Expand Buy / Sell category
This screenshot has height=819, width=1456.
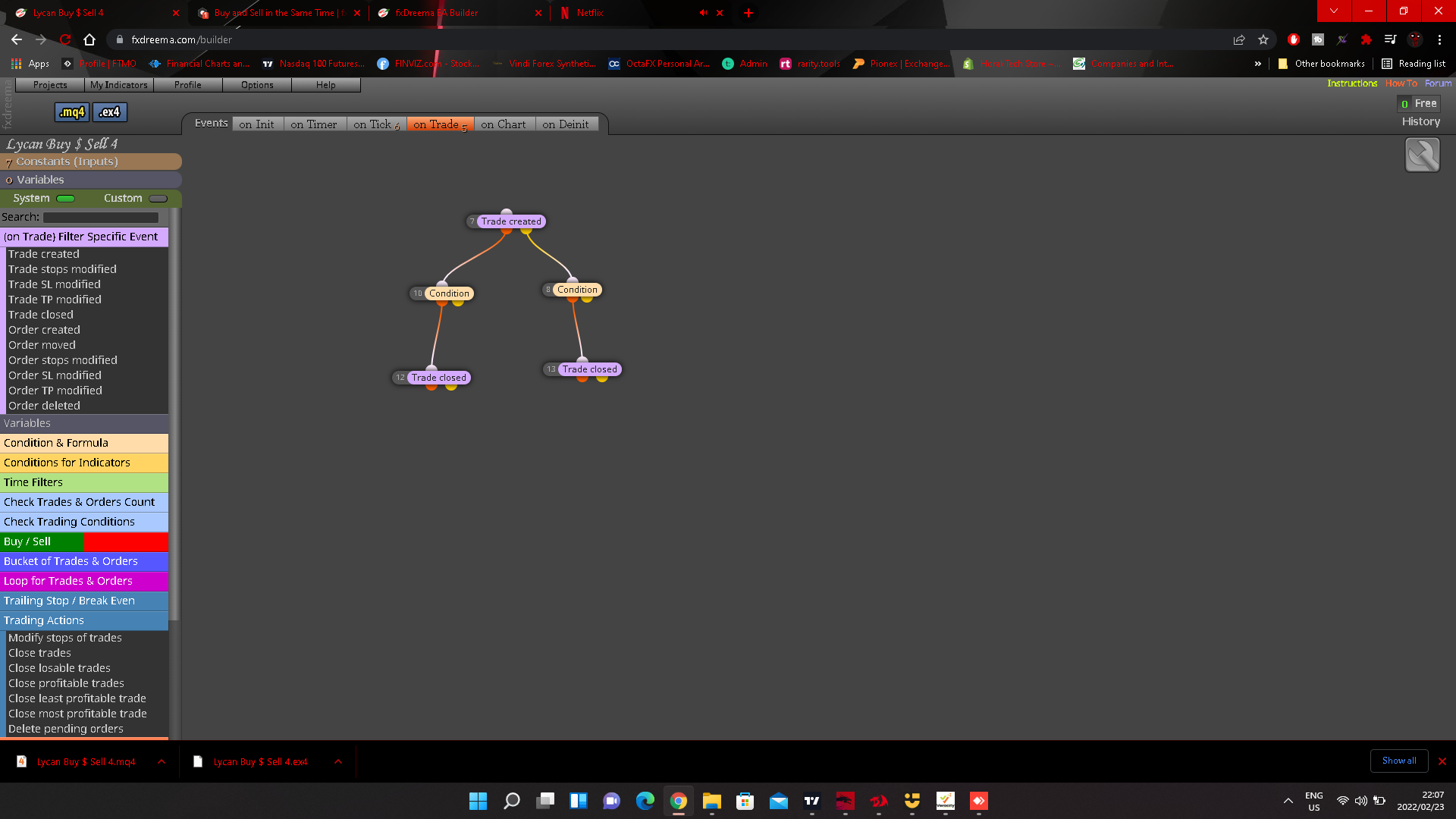point(84,541)
